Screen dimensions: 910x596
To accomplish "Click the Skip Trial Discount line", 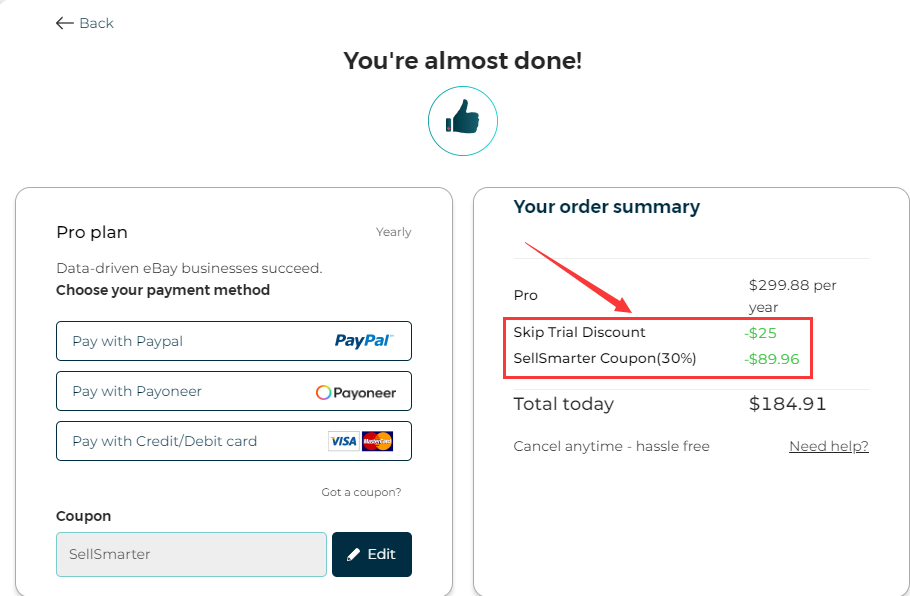I will [x=580, y=332].
